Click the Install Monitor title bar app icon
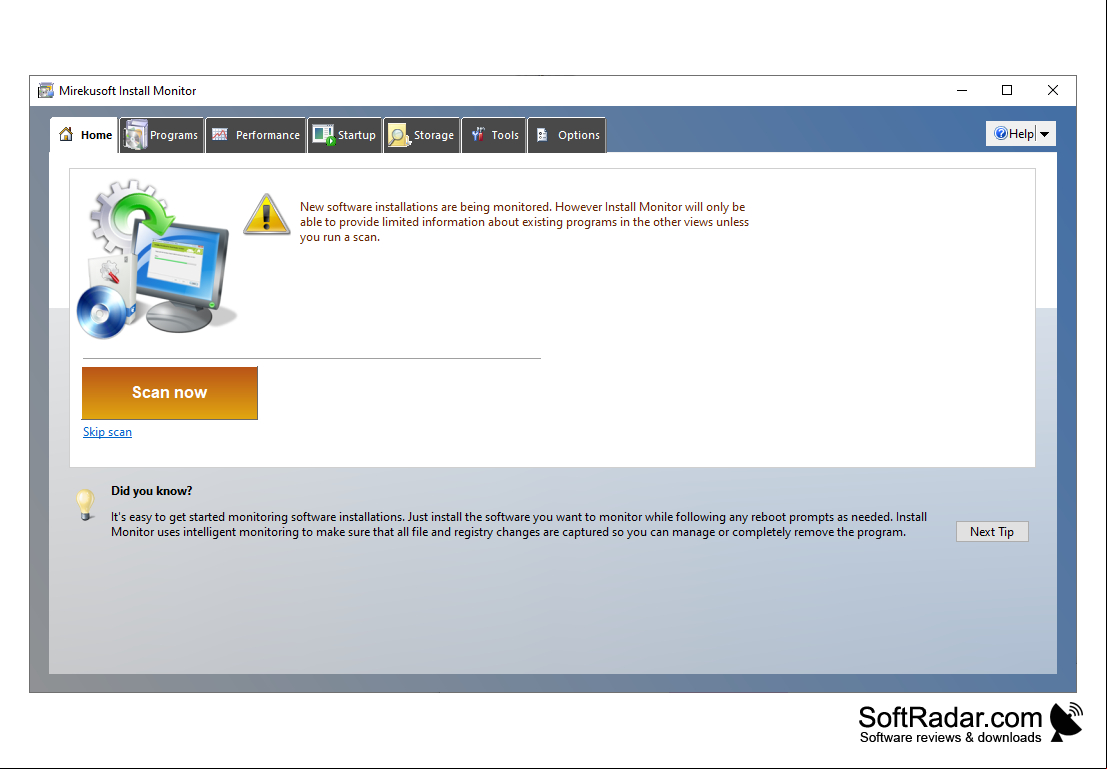This screenshot has width=1107, height=769. point(46,90)
